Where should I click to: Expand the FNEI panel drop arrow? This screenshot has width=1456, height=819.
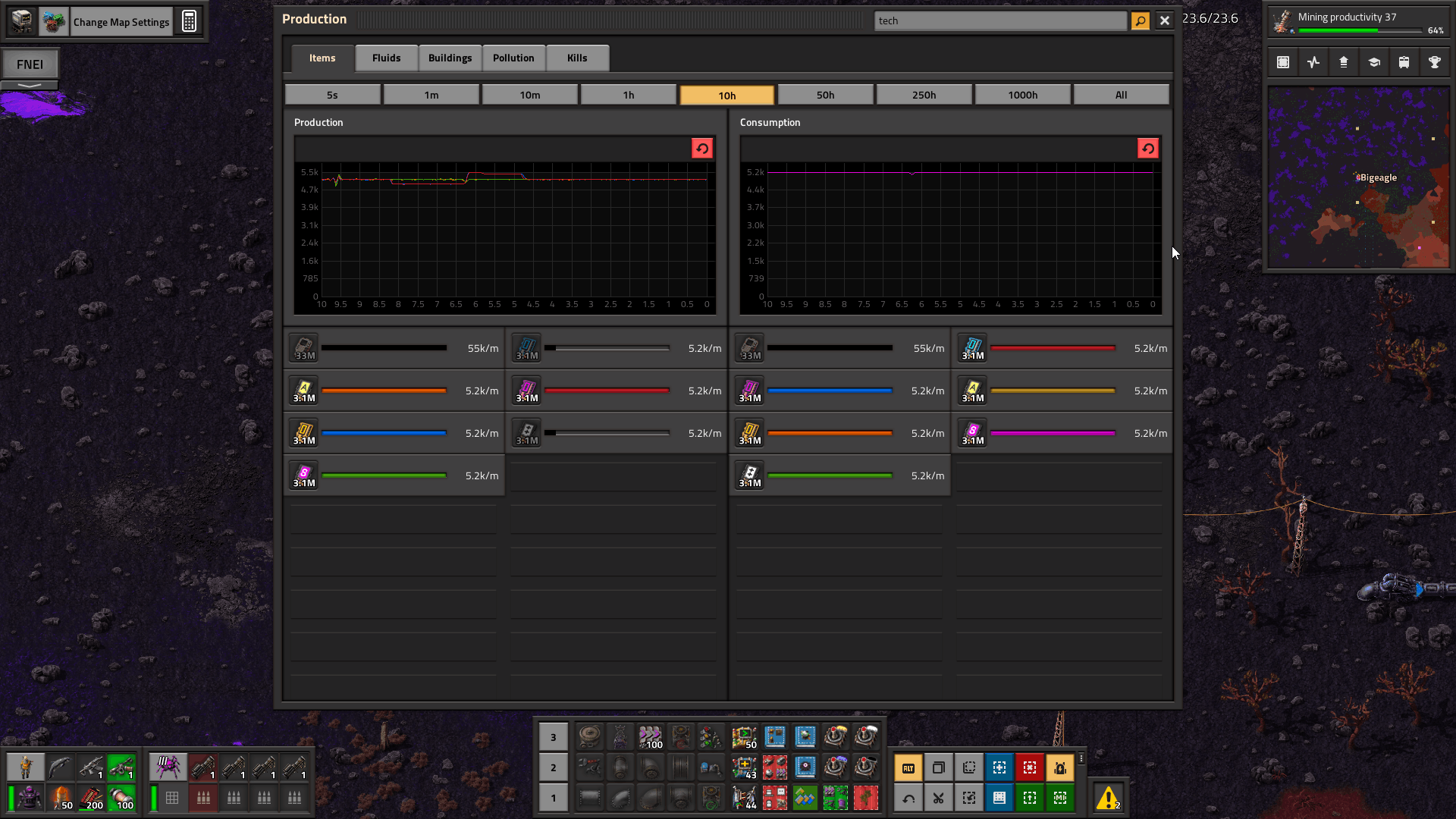pyautogui.click(x=30, y=85)
